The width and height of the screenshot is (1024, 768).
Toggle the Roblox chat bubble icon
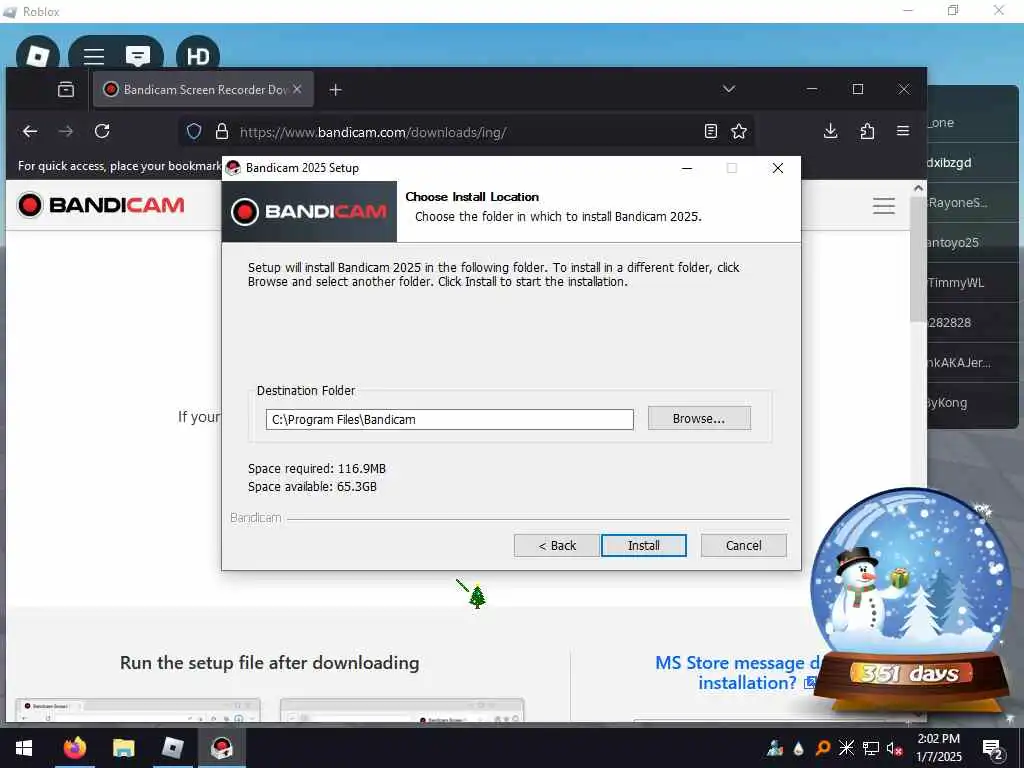pos(138,56)
